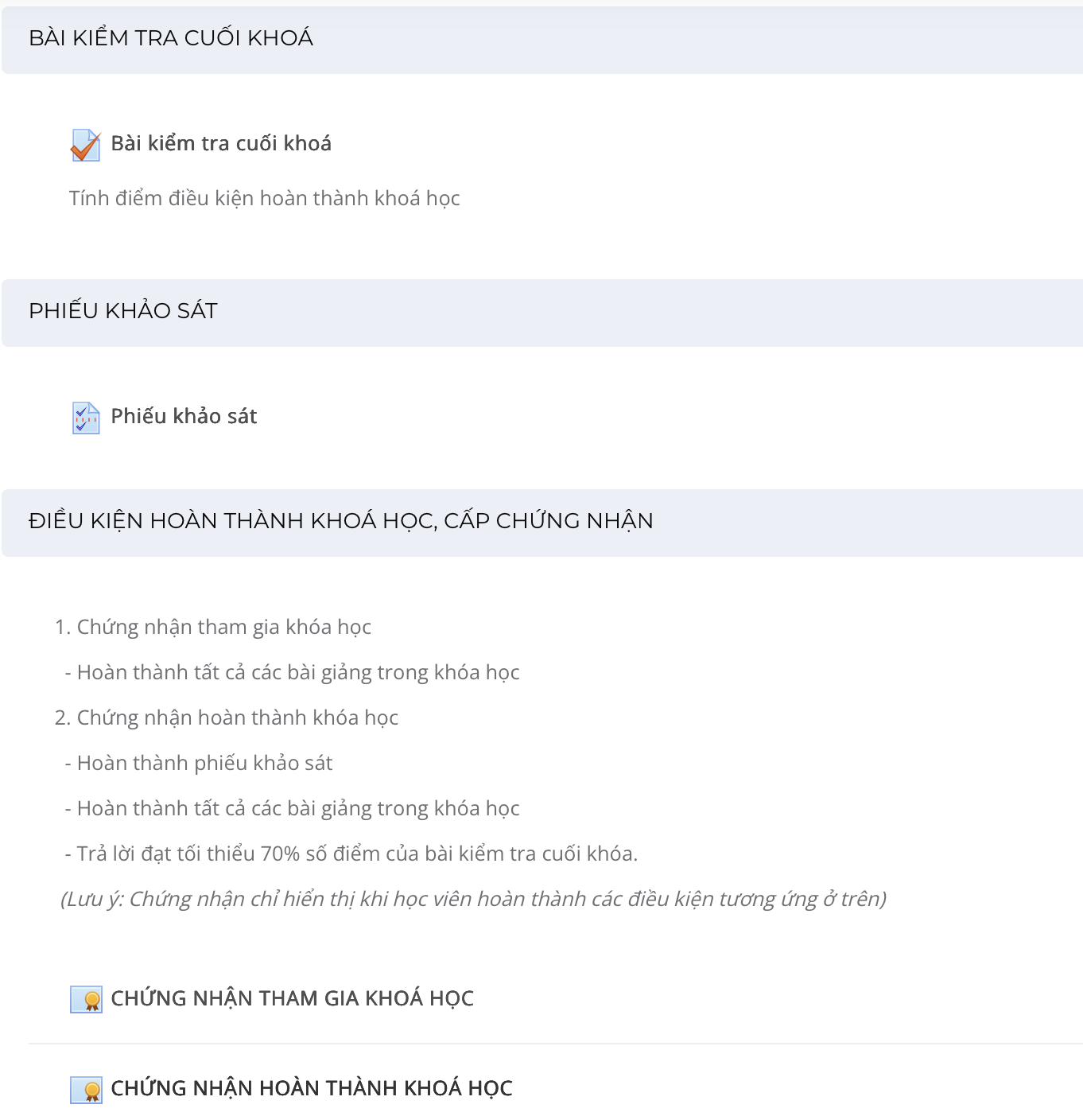Collapse the PHIẾU KHẢO SÁT section header
The width and height of the screenshot is (1083, 1120).
tap(542, 313)
